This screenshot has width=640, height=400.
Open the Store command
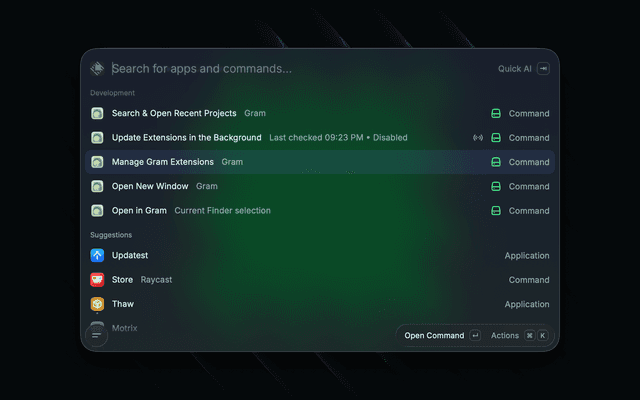320,280
